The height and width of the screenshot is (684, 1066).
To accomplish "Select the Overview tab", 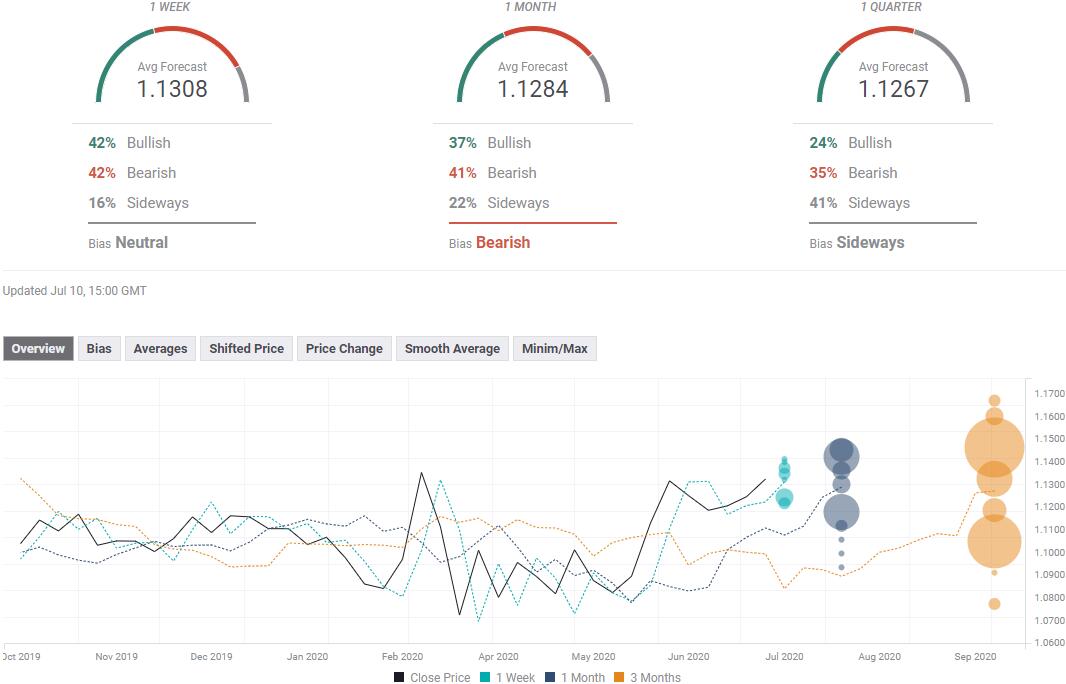I will (38, 349).
